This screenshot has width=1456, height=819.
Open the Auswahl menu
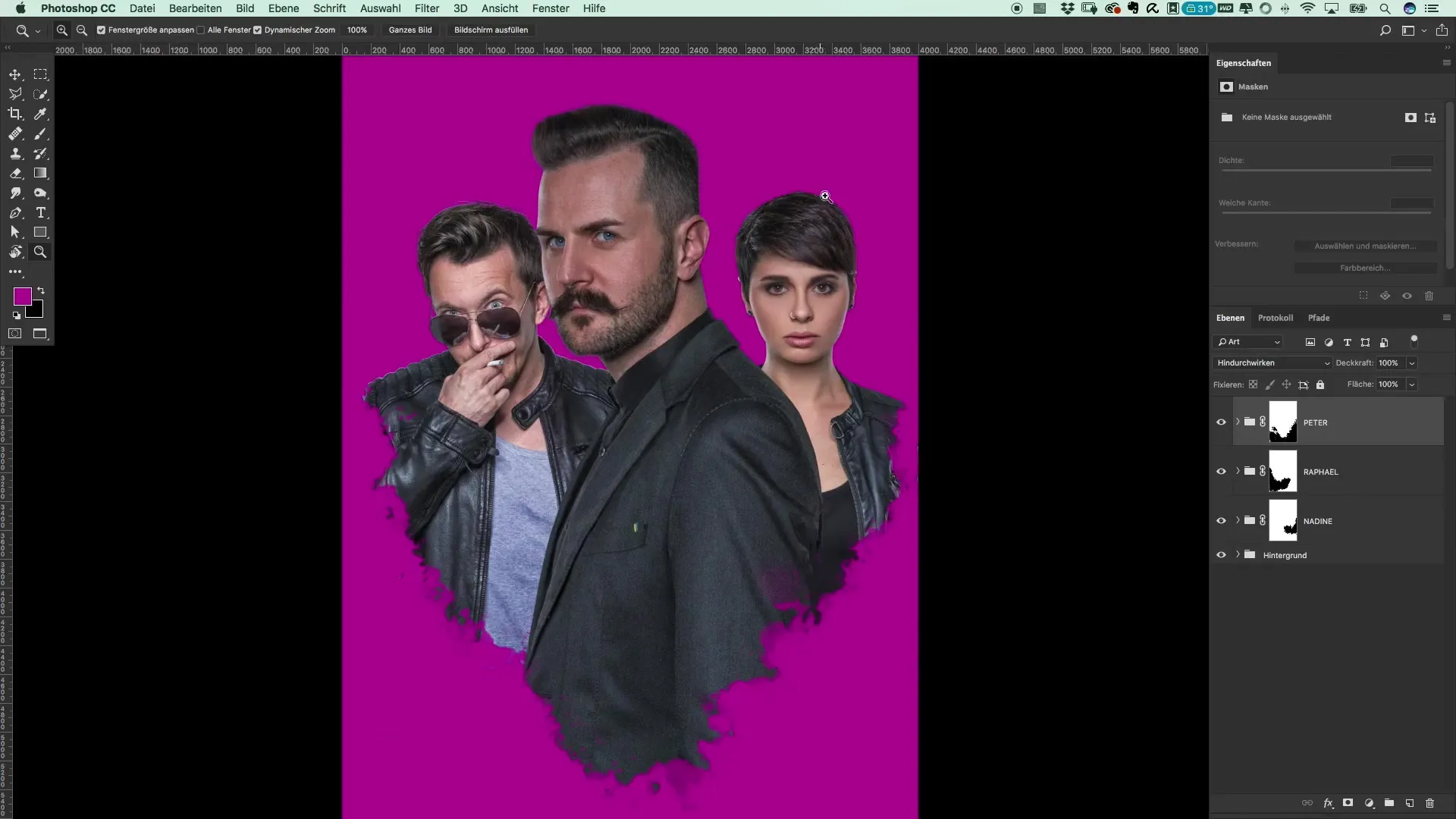click(x=380, y=8)
